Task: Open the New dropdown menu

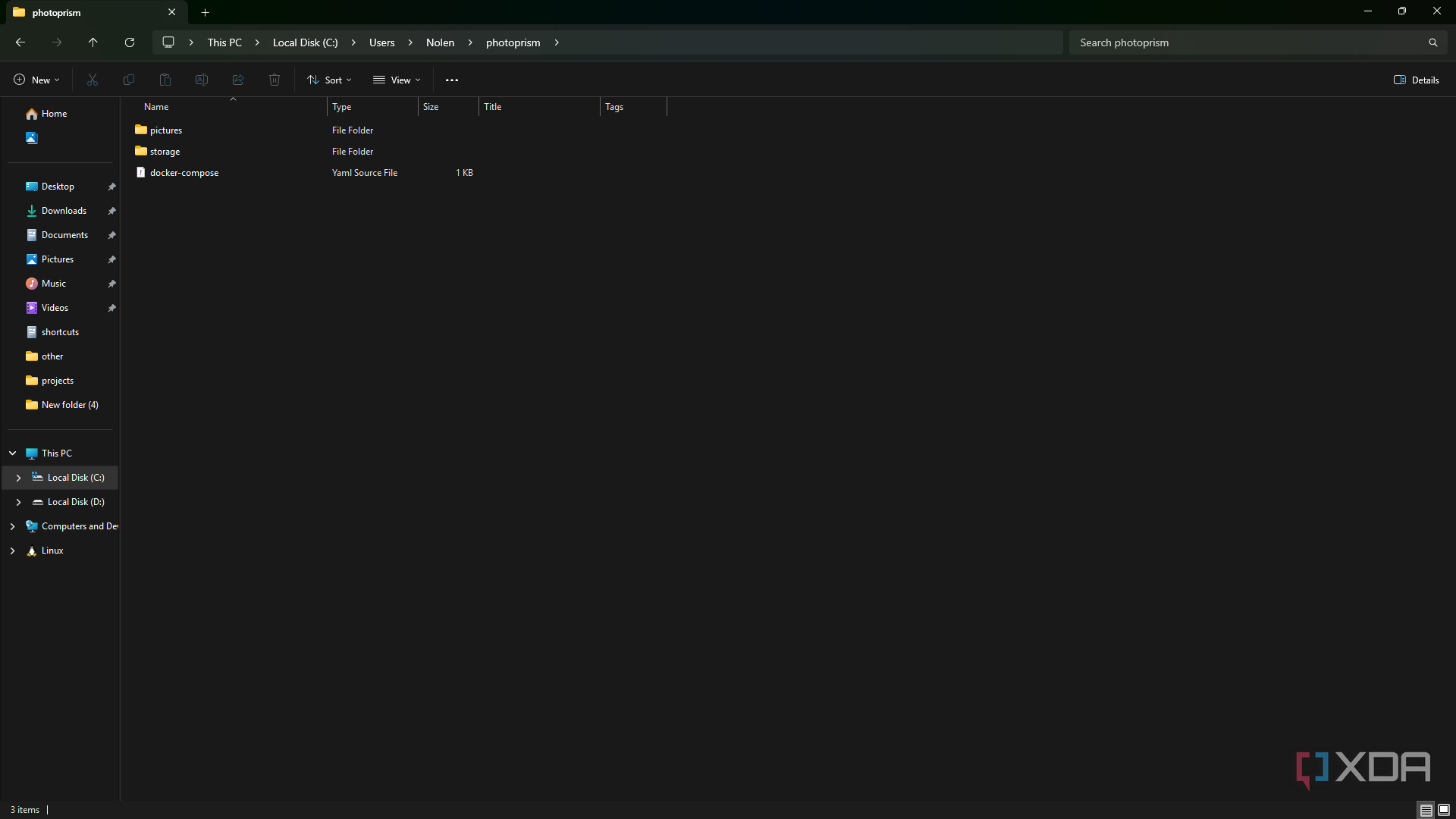Action: click(36, 80)
